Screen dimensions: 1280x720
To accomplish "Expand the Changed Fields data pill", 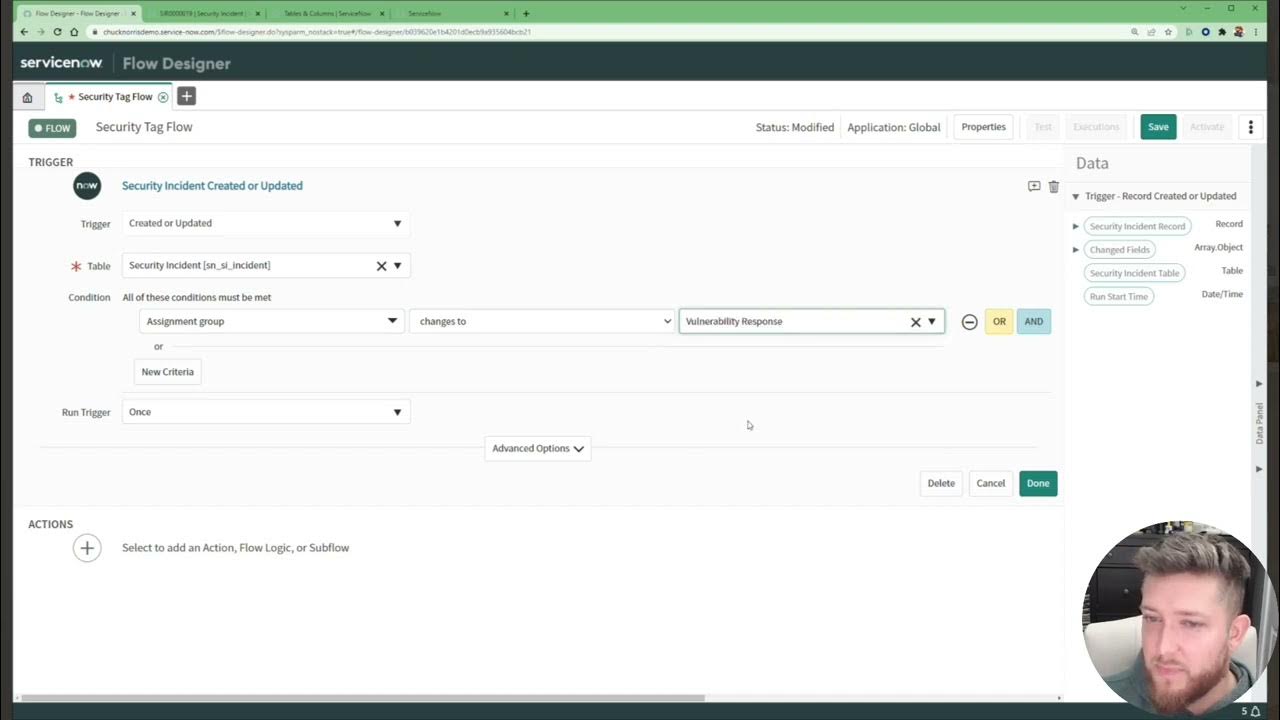I will click(1076, 250).
